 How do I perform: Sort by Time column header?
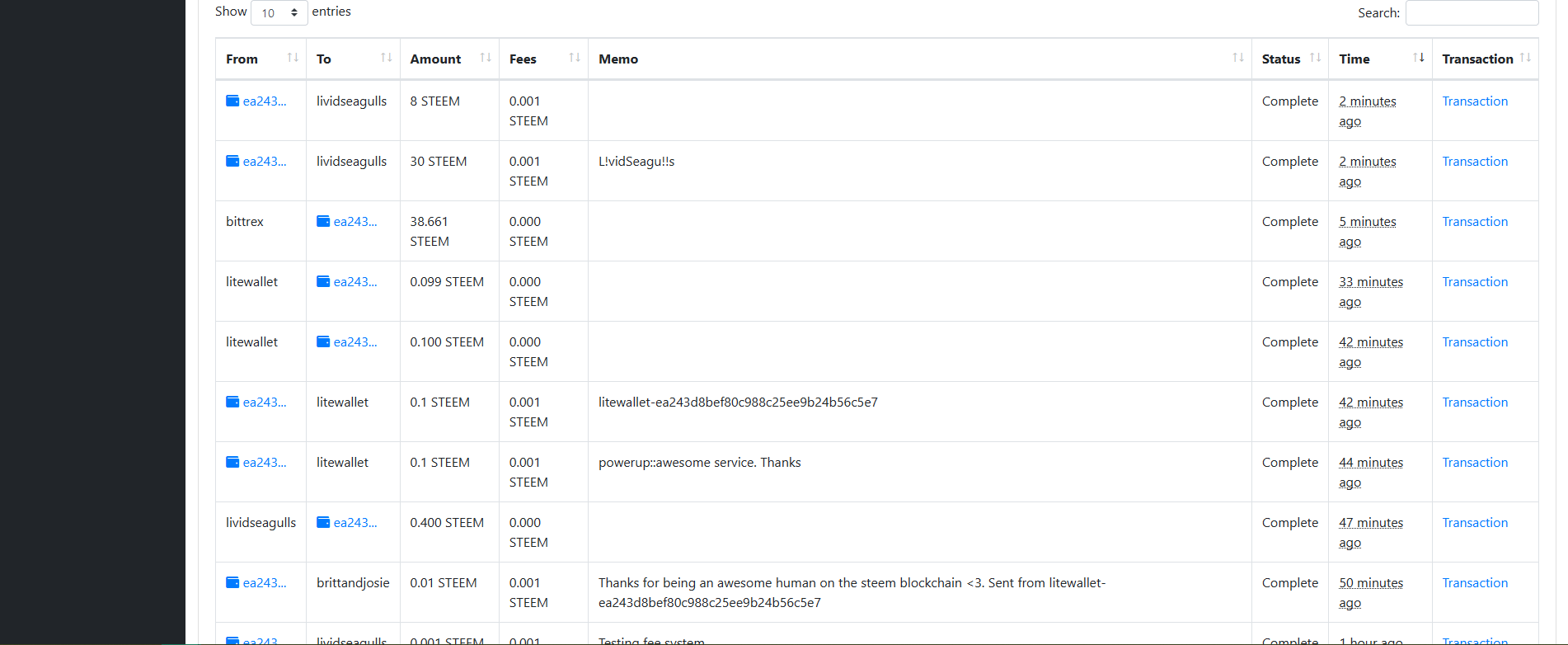[1354, 59]
